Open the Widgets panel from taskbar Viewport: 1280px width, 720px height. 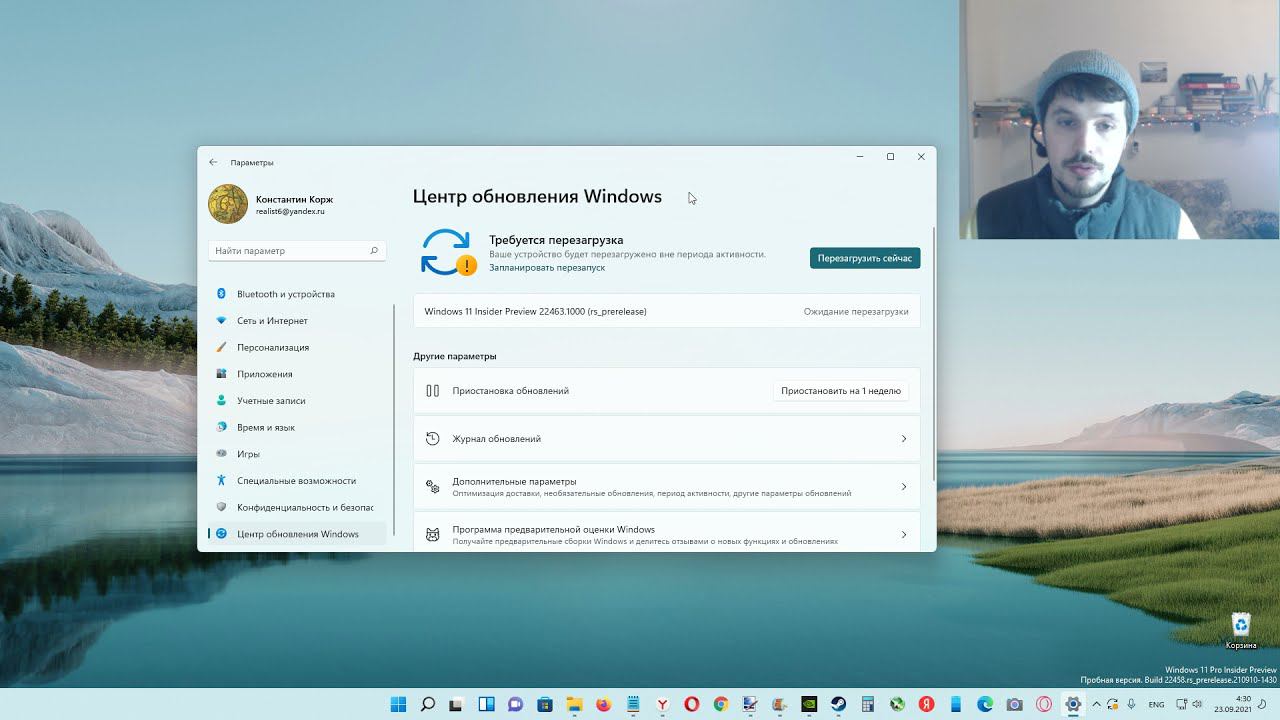pos(486,704)
